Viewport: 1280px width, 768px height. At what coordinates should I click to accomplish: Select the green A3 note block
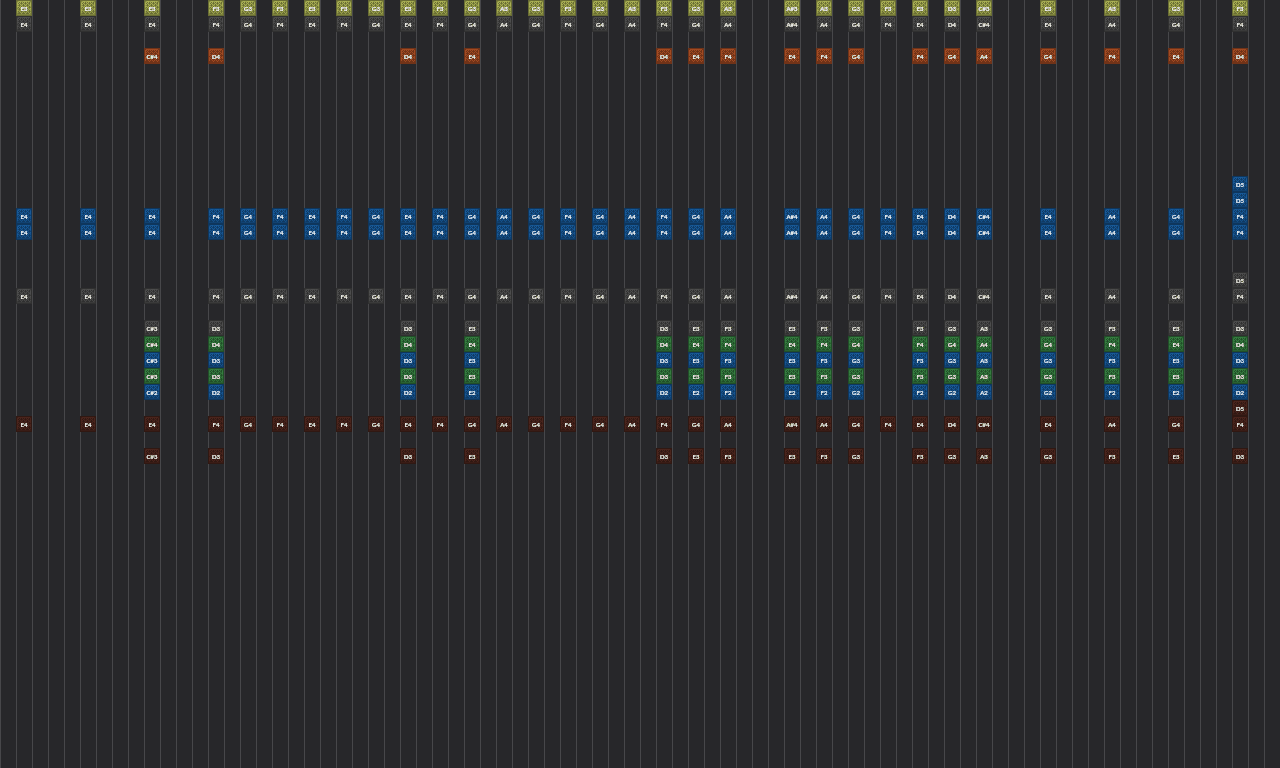[984, 376]
